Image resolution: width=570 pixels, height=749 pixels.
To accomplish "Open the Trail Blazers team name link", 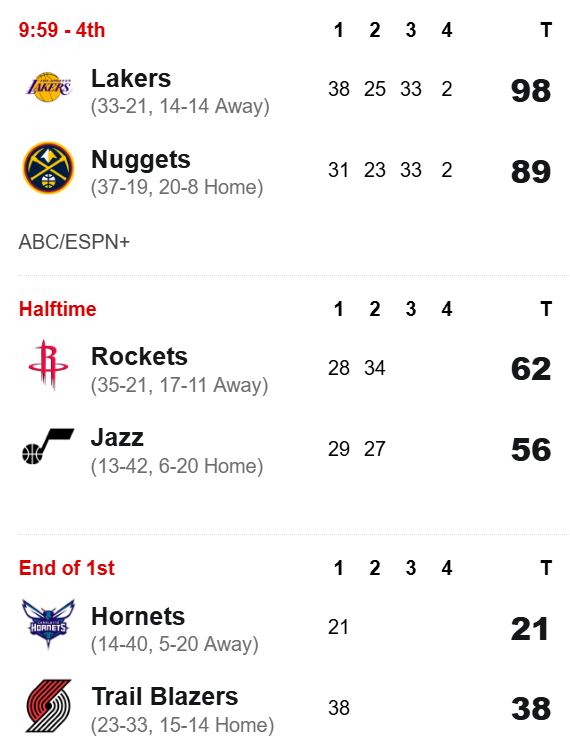I will click(164, 697).
